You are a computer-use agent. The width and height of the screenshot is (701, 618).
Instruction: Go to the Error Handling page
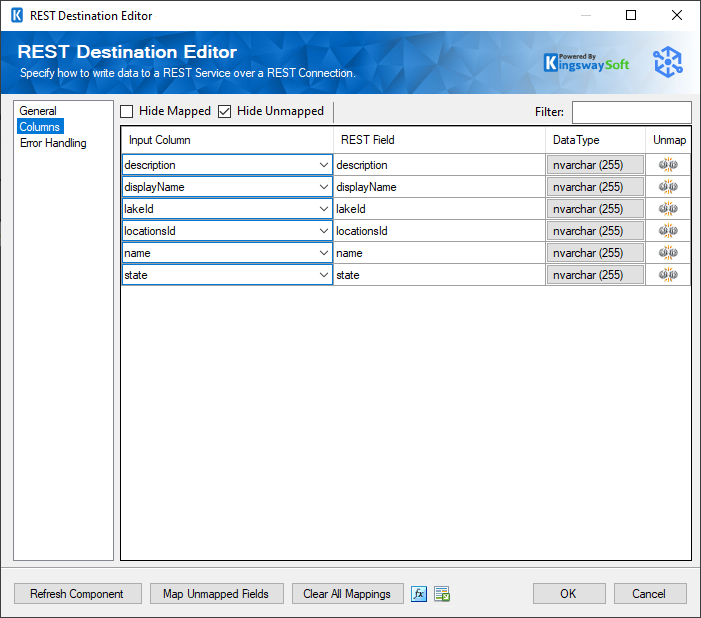click(x=53, y=143)
